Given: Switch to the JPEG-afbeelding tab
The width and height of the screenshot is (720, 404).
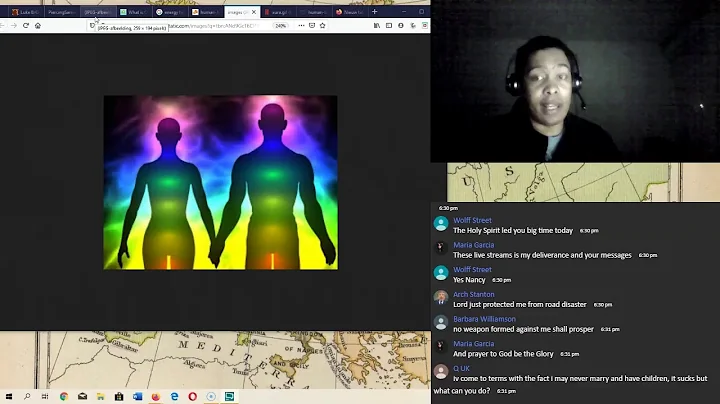Looking at the screenshot, I should 98,12.
